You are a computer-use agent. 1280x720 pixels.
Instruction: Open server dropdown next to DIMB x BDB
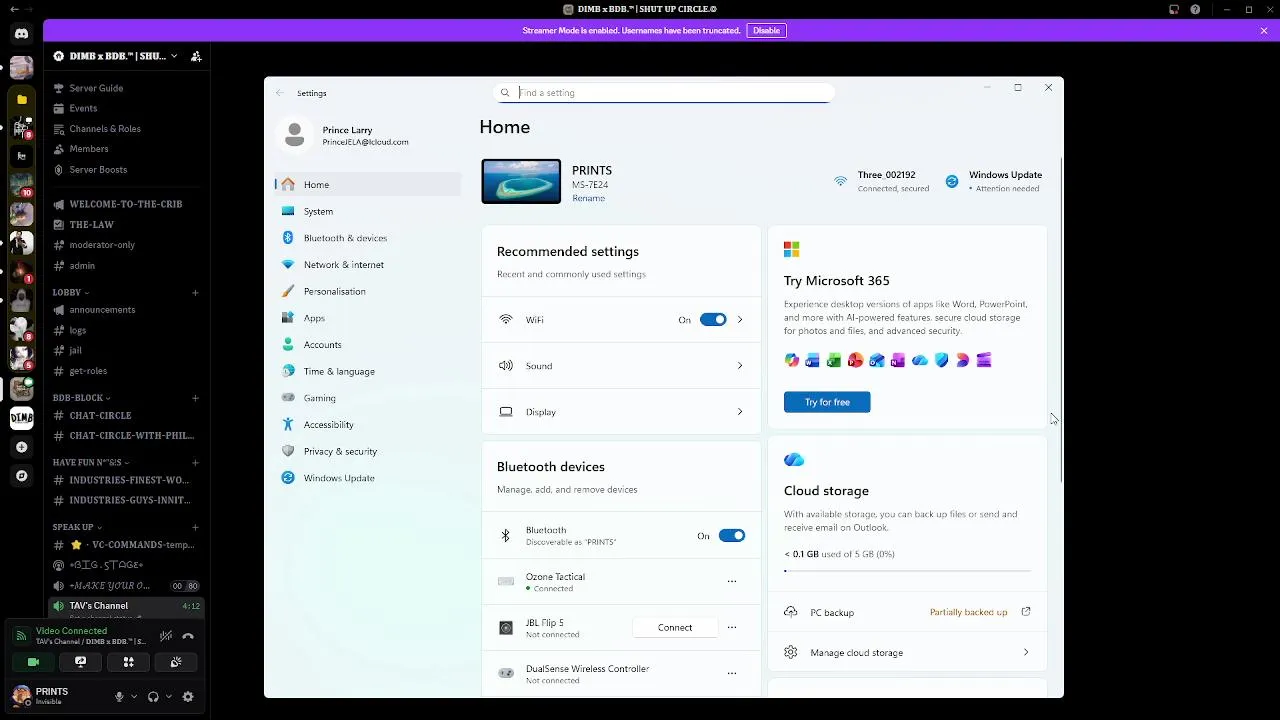coord(174,56)
